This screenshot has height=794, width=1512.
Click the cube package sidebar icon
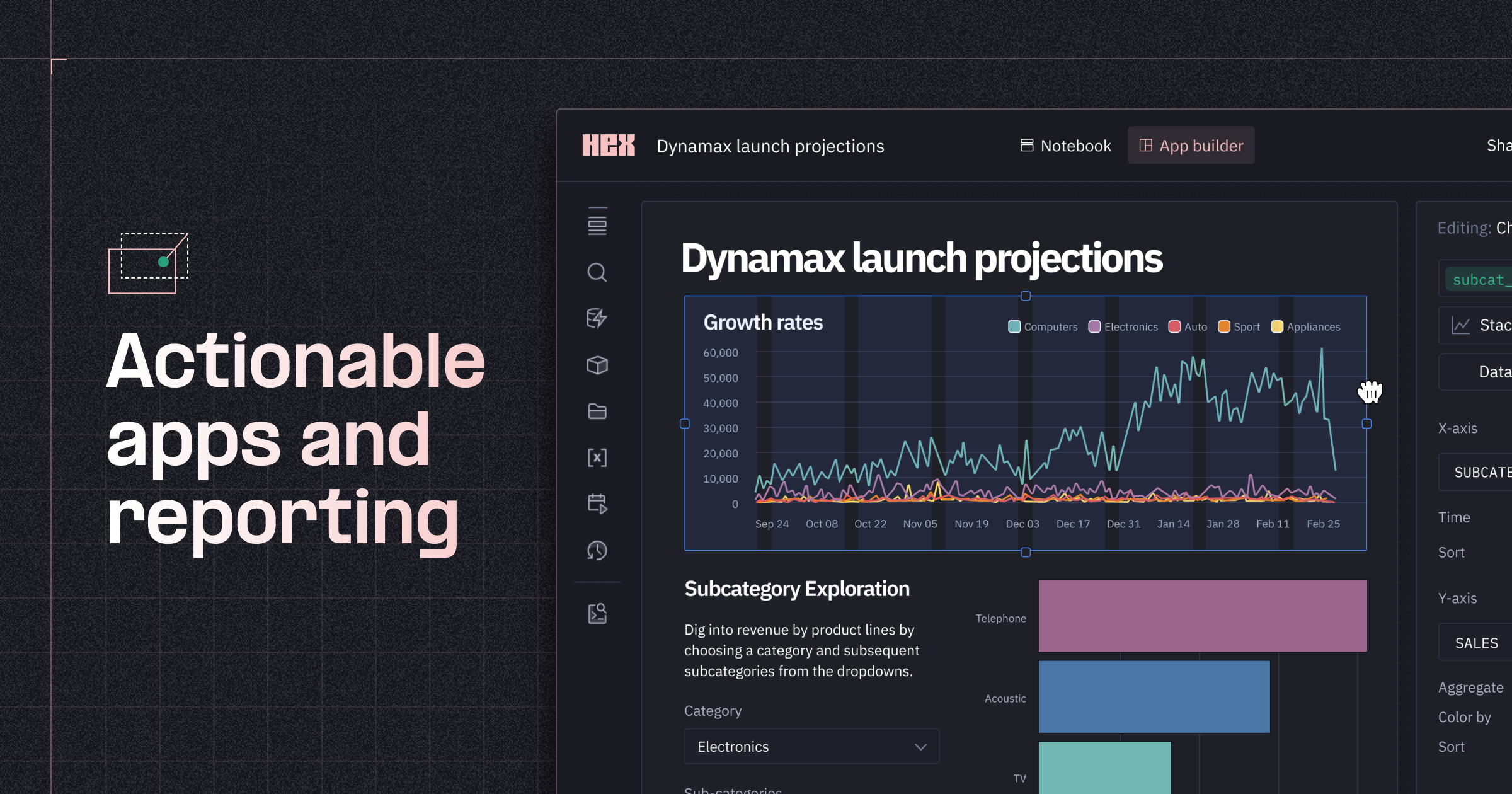tap(597, 365)
